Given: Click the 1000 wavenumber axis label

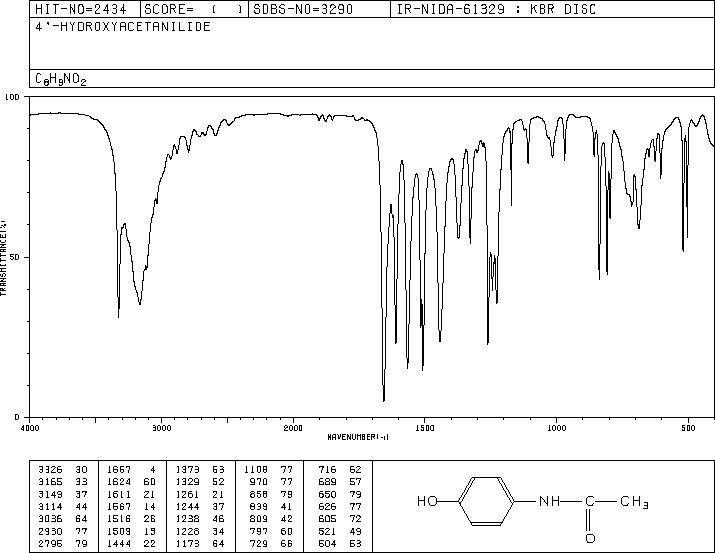Looking at the screenshot, I should pos(556,428).
